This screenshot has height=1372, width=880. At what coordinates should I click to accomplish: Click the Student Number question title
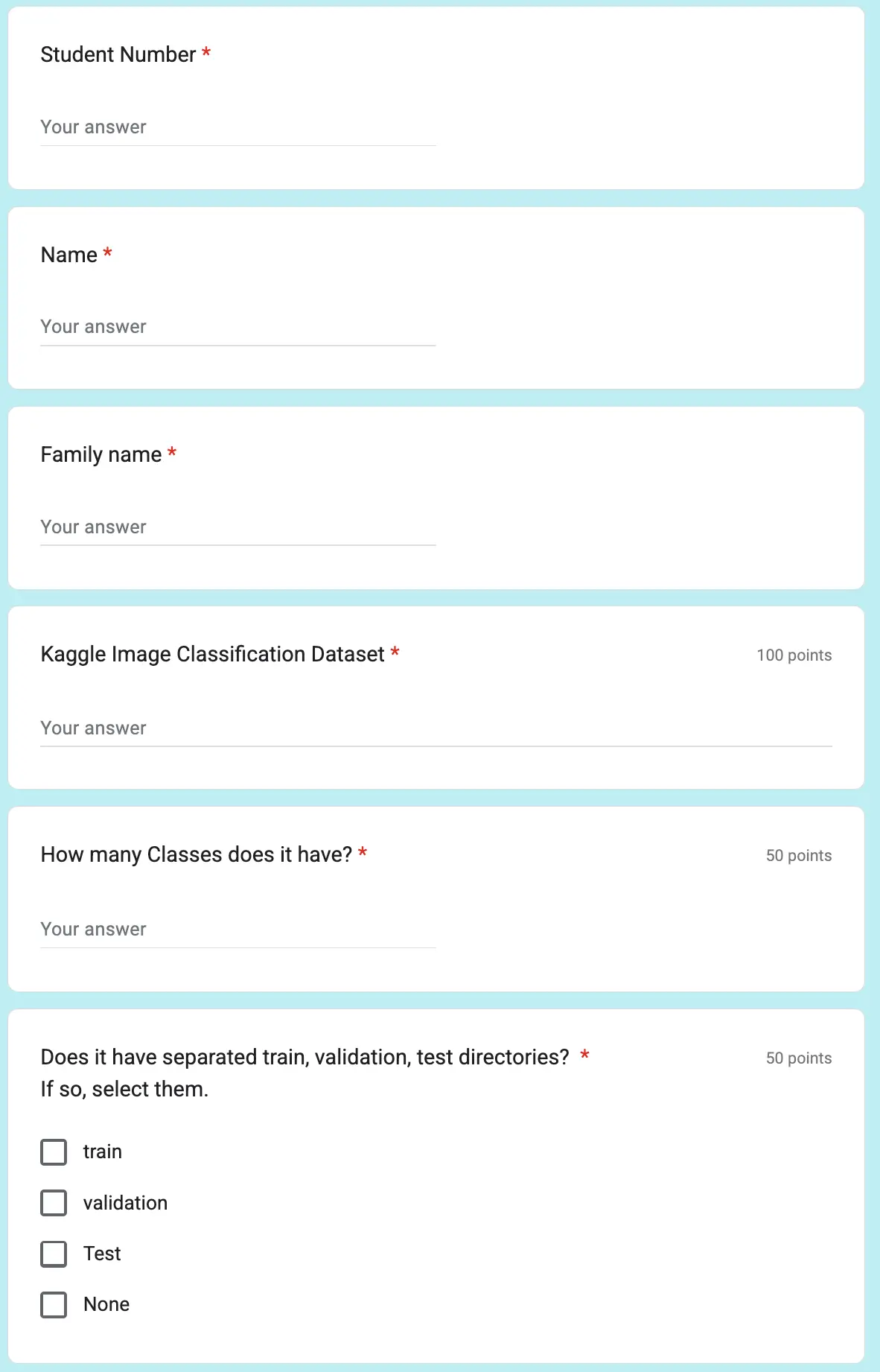(x=118, y=54)
